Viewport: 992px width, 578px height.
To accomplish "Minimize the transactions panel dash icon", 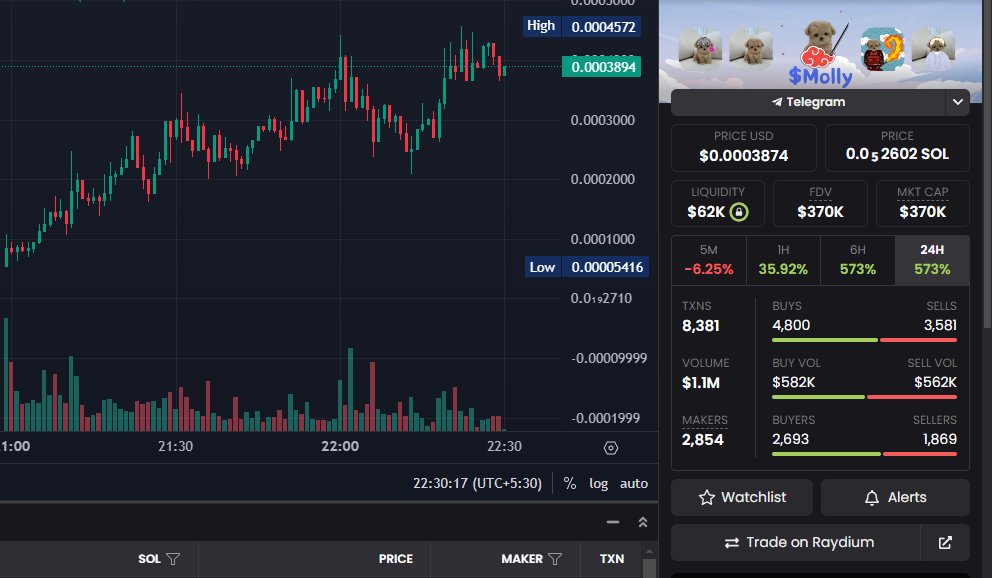I will (x=612, y=522).
